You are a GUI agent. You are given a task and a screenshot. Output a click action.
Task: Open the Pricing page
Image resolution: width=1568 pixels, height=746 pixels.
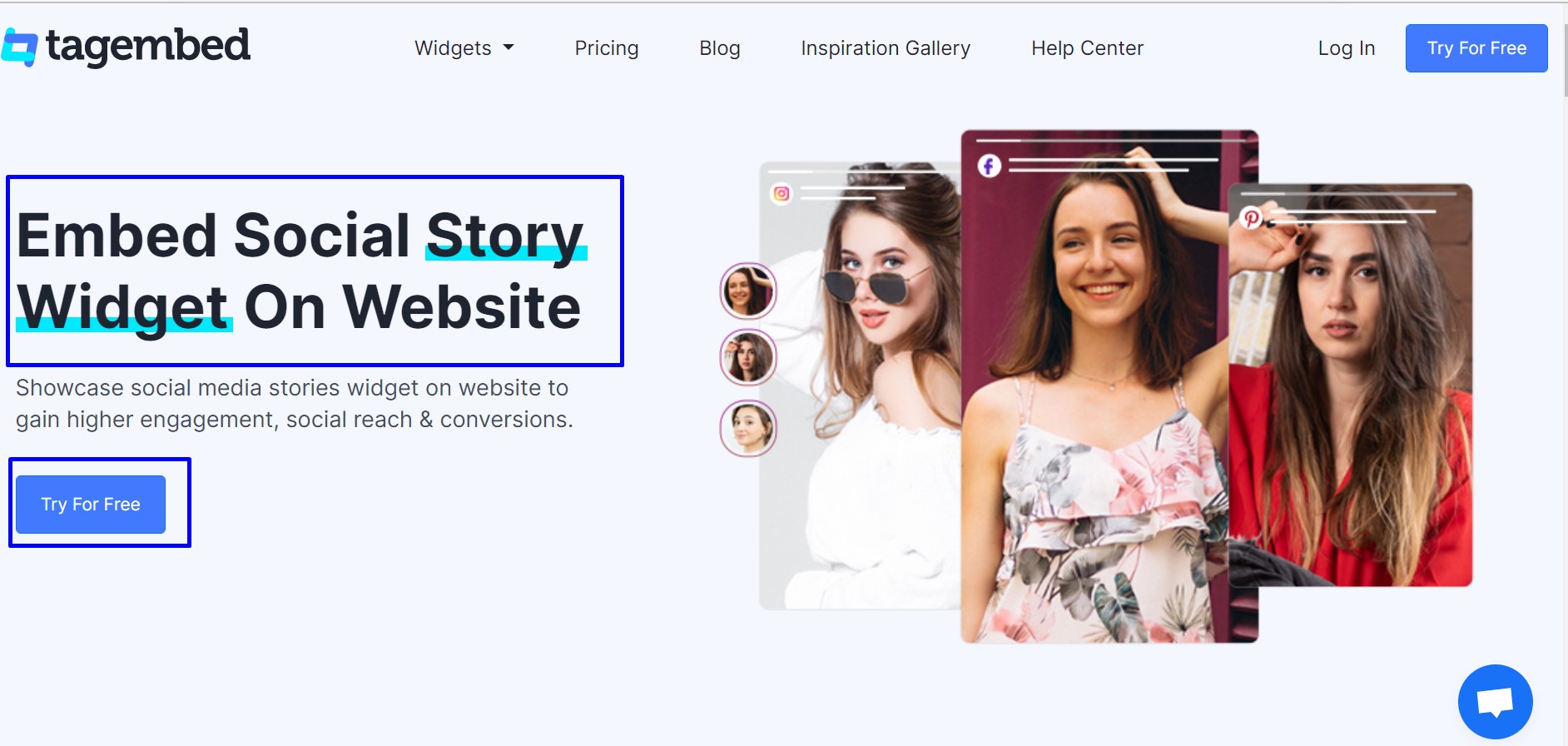[x=606, y=48]
